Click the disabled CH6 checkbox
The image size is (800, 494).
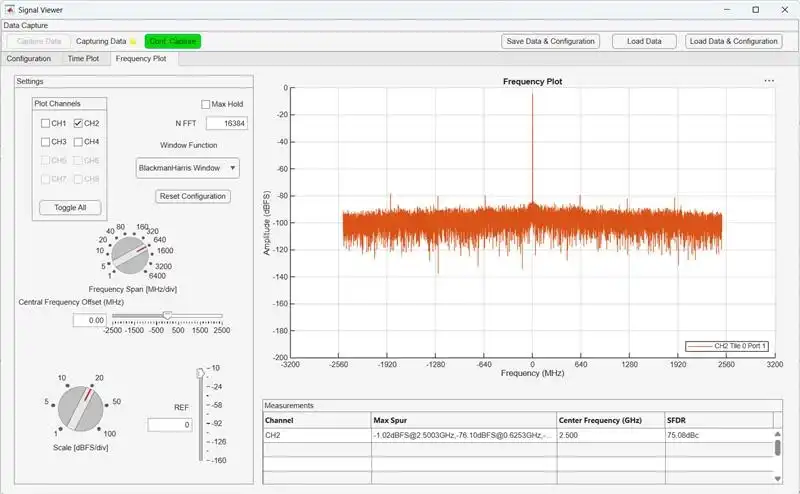pyautogui.click(x=78, y=160)
